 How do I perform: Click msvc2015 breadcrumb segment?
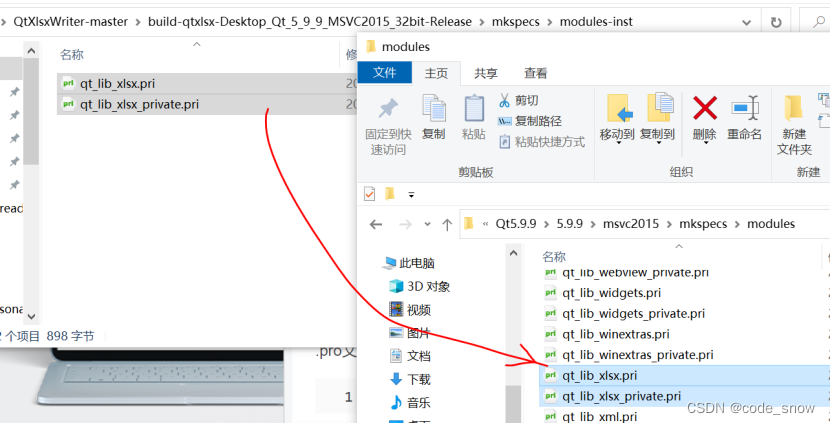coord(631,224)
